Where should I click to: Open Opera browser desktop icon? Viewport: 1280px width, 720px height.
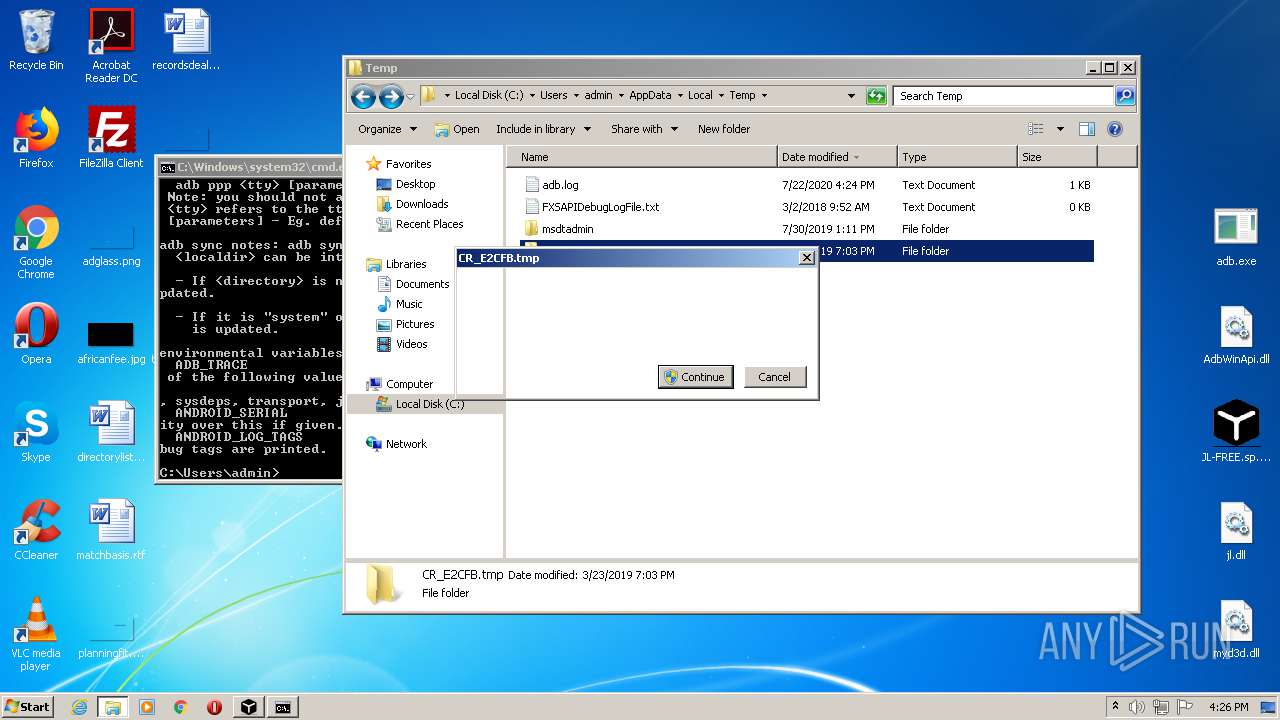[x=36, y=334]
